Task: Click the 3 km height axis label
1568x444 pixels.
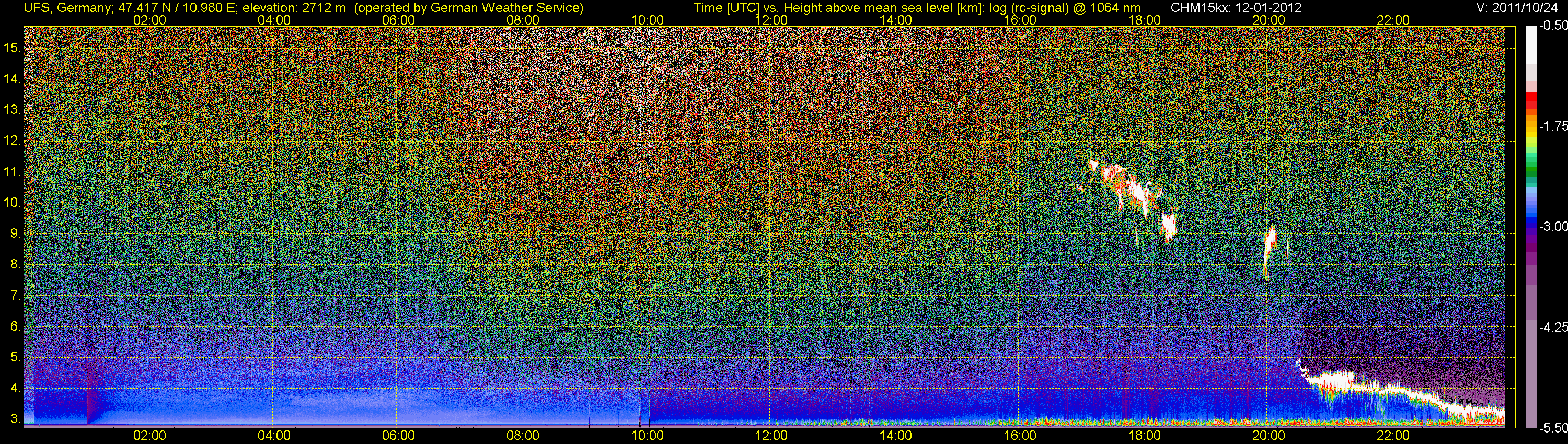Action: [15, 419]
